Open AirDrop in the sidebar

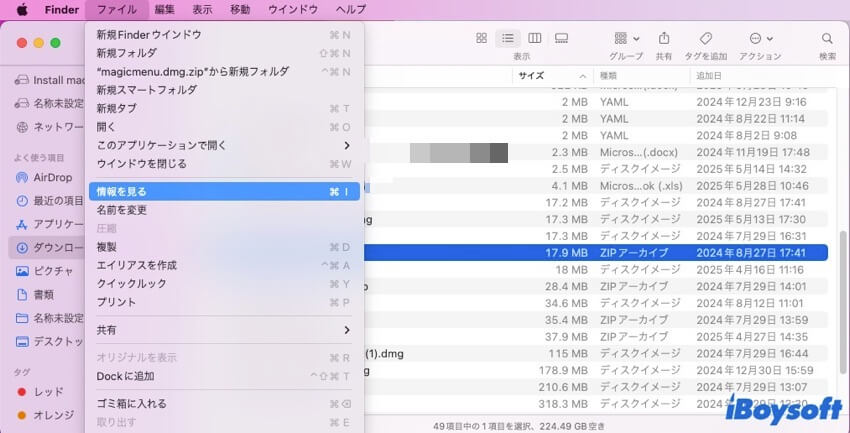coord(52,177)
